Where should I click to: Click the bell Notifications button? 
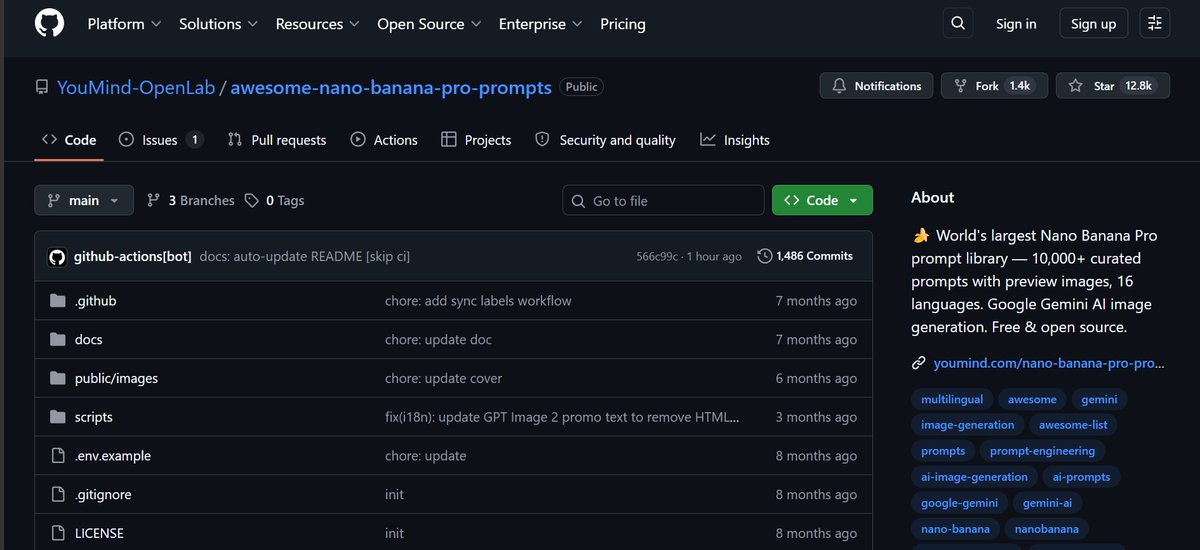[x=877, y=86]
